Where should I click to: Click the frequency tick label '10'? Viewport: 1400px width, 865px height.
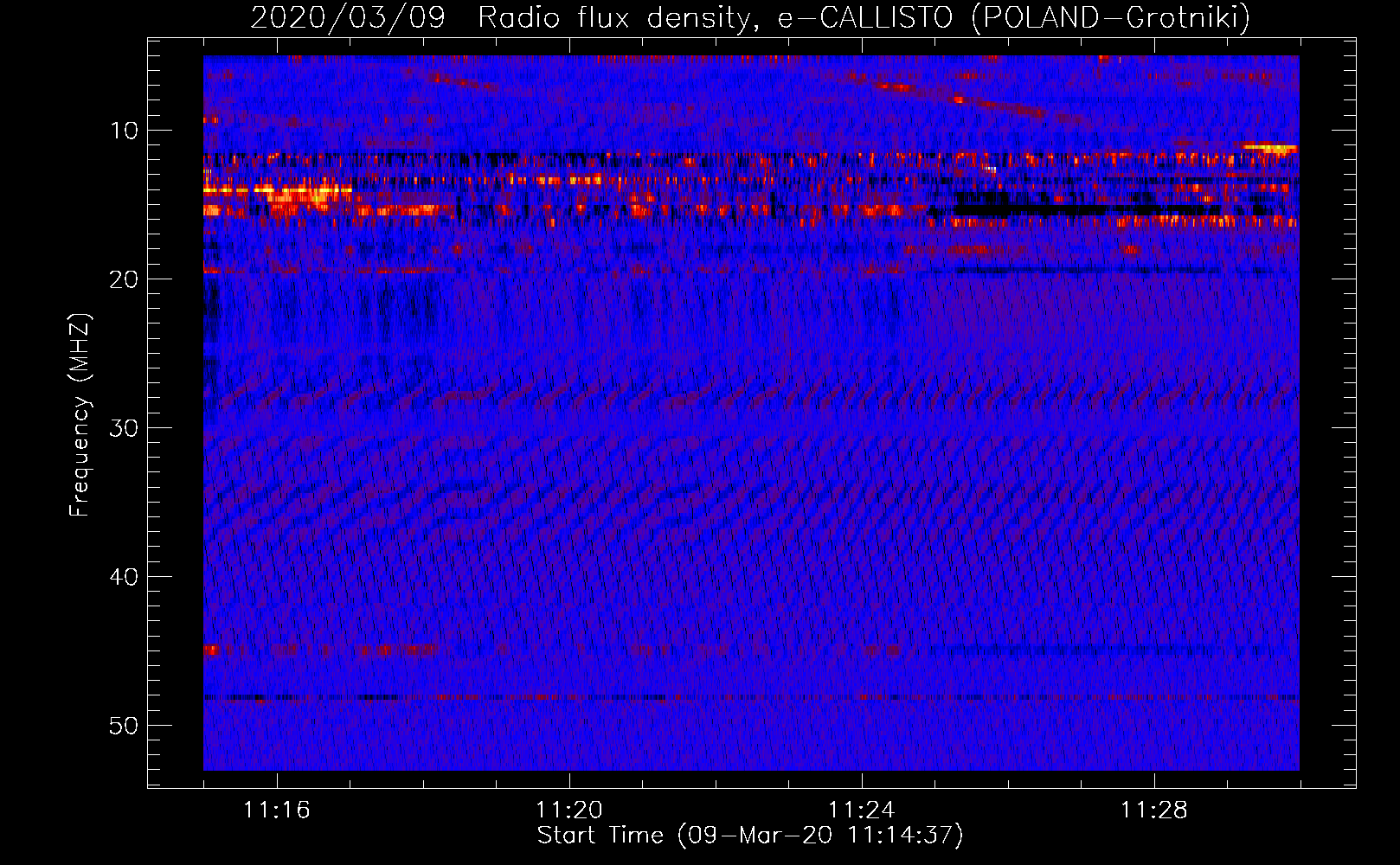(125, 131)
